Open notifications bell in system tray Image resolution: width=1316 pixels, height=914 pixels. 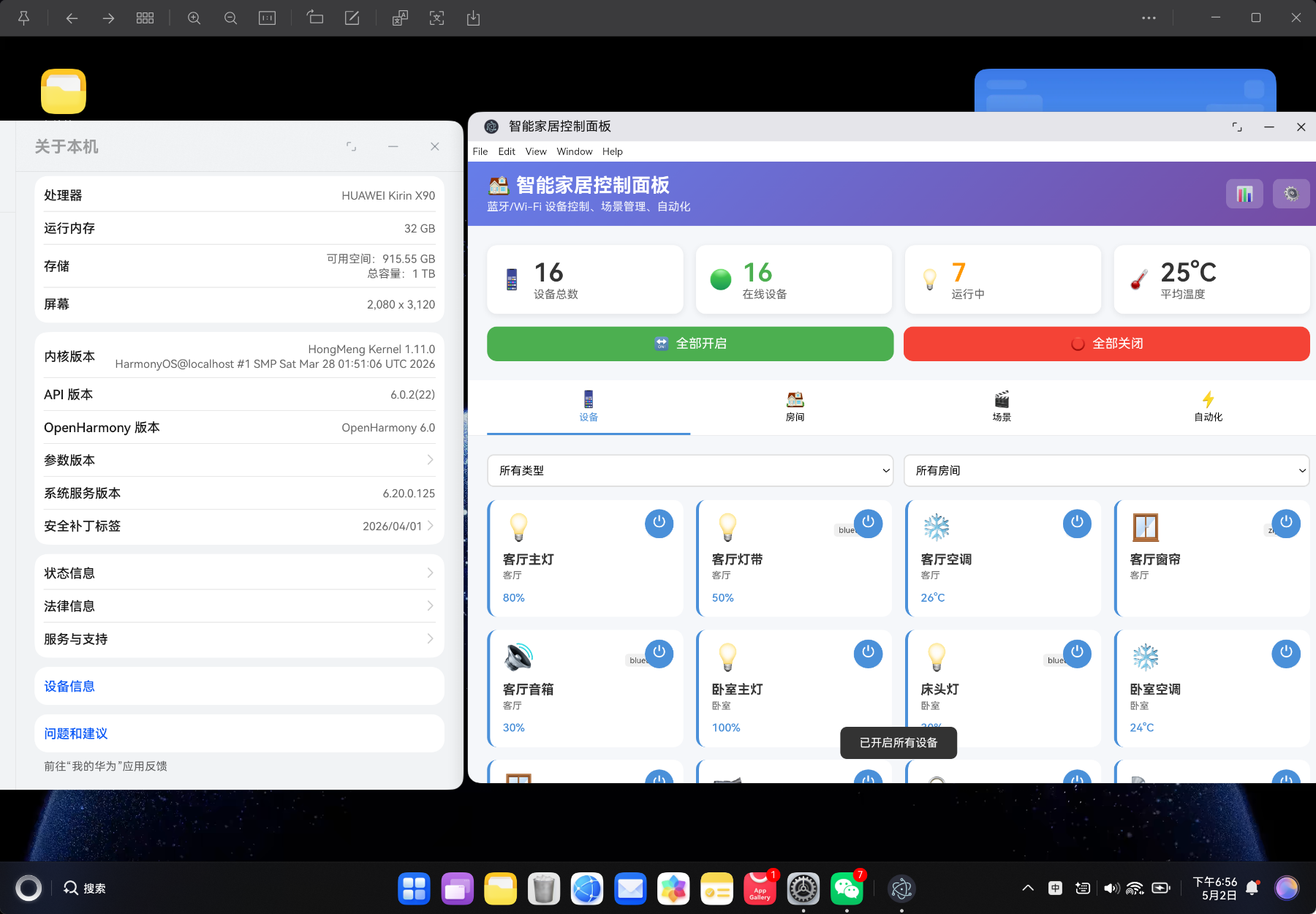point(1252,888)
